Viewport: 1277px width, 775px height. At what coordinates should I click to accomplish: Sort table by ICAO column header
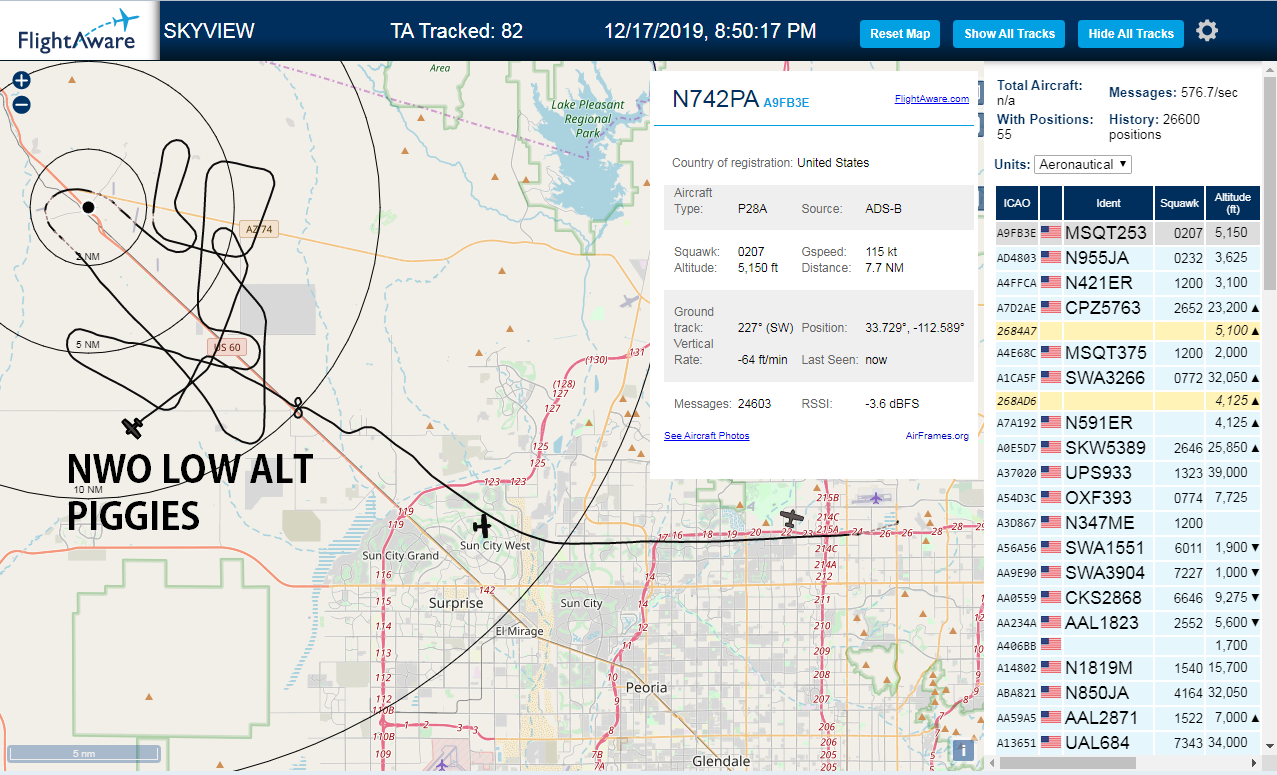[1017, 203]
